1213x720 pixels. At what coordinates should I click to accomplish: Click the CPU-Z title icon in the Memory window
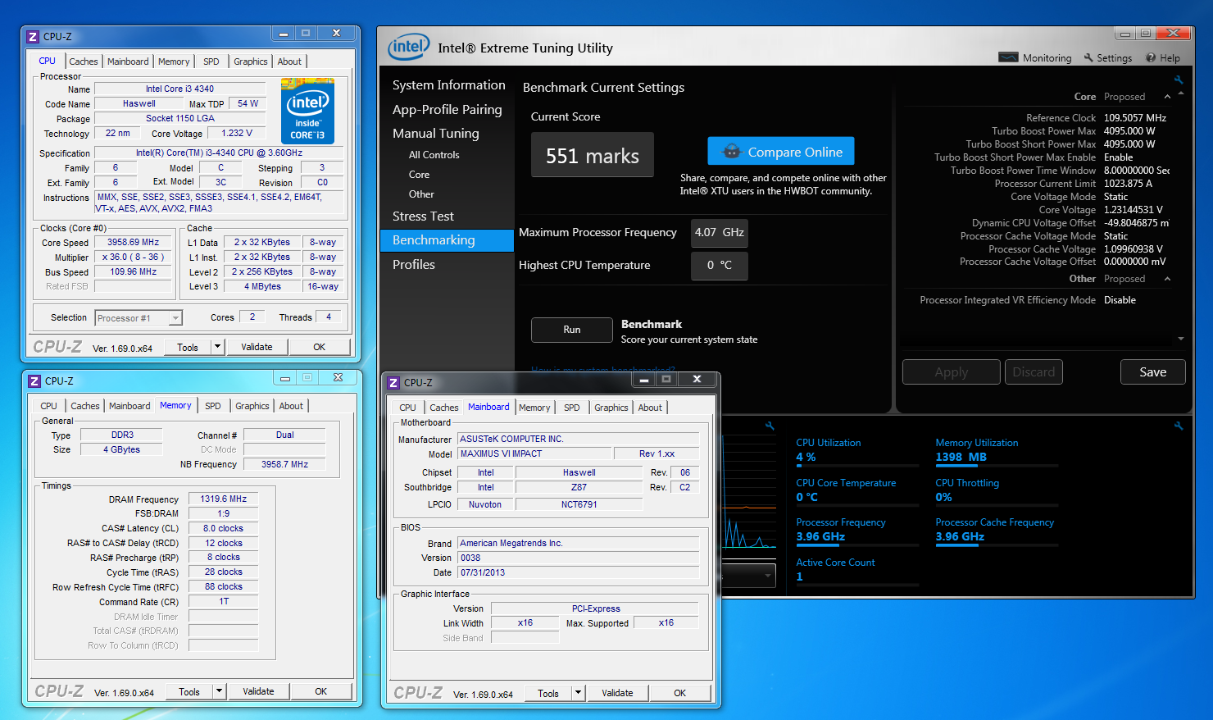coord(33,381)
